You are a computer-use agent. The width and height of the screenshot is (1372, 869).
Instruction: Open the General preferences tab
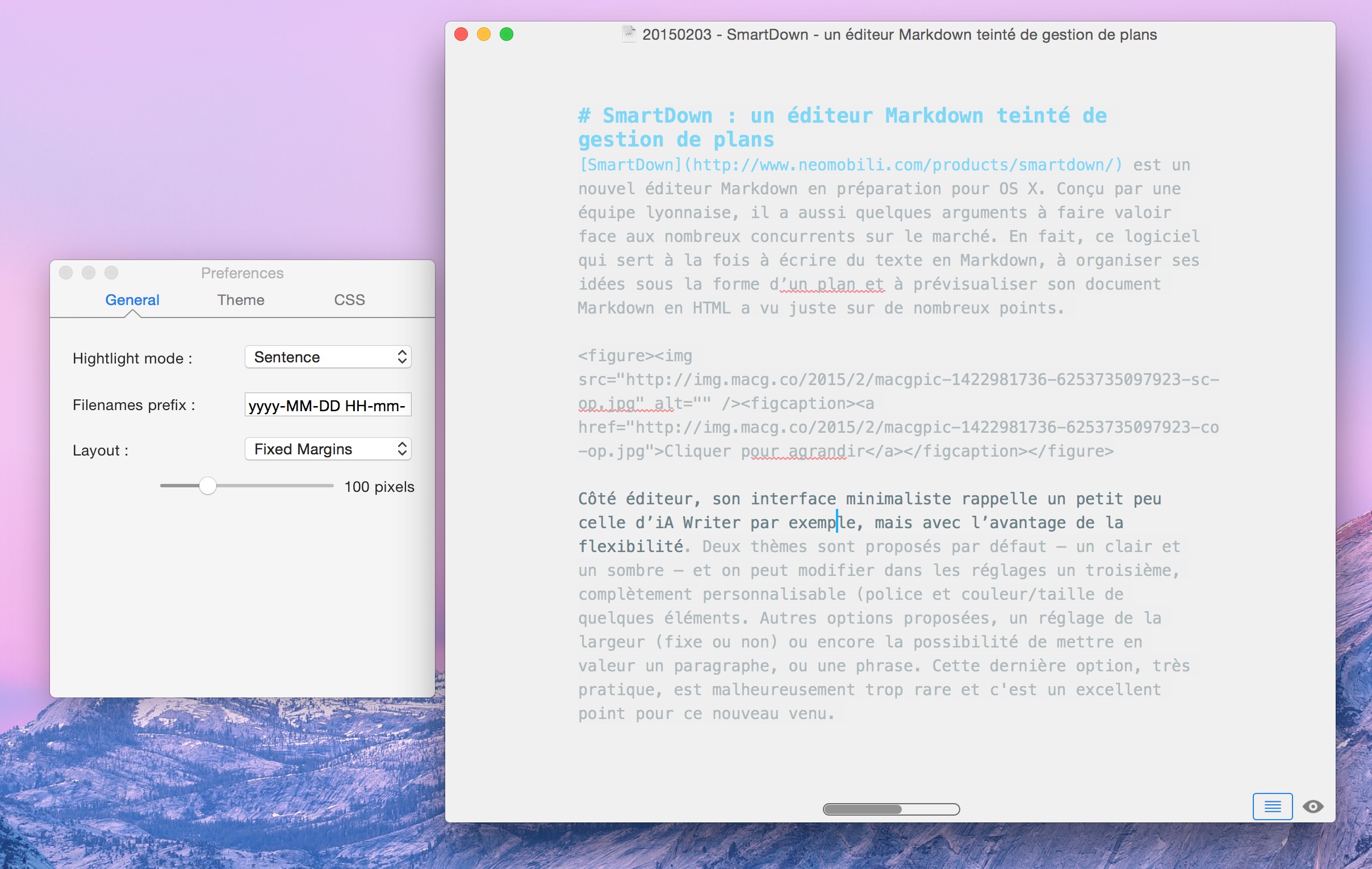coord(132,300)
